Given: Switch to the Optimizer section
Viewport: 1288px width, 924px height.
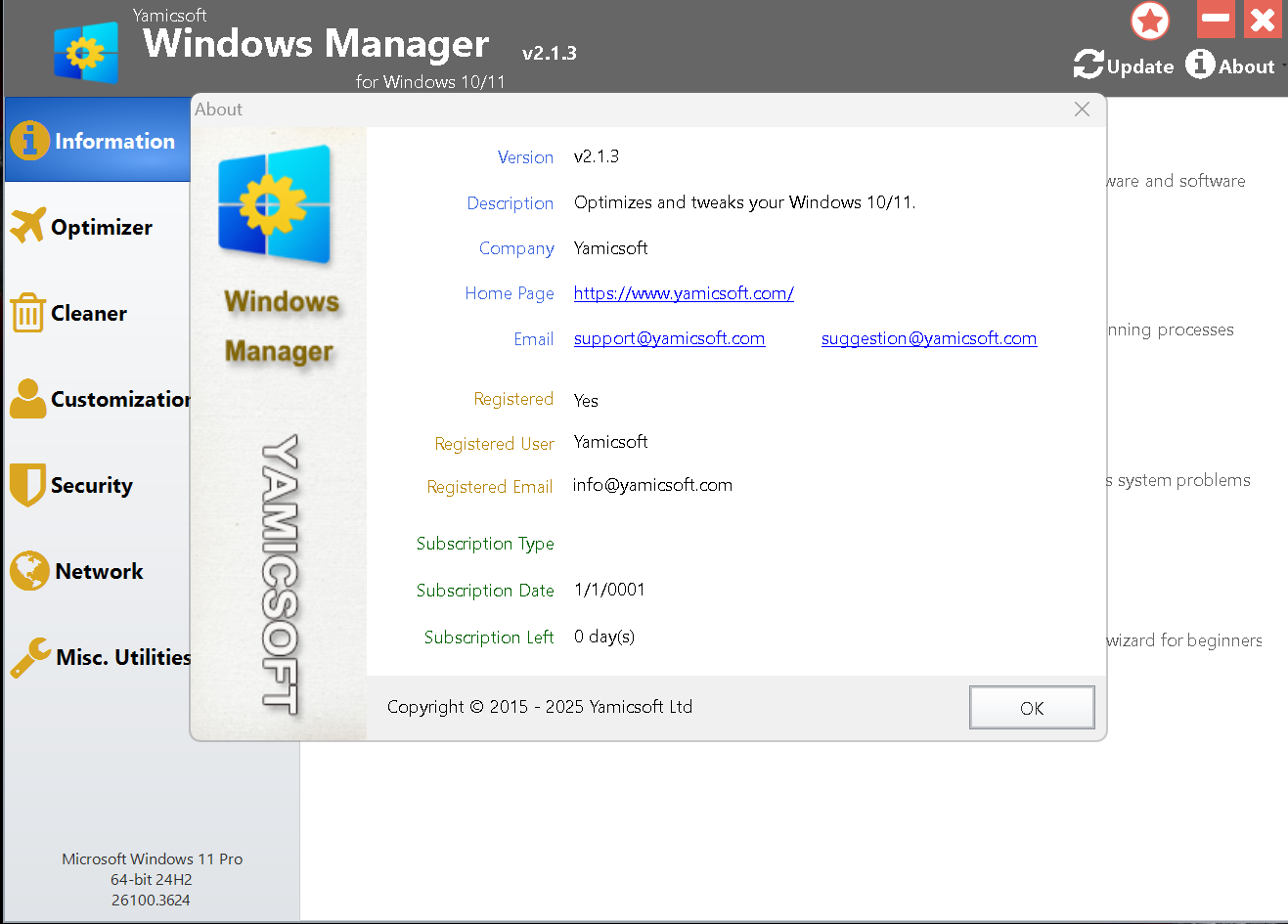Looking at the screenshot, I should click(x=98, y=226).
